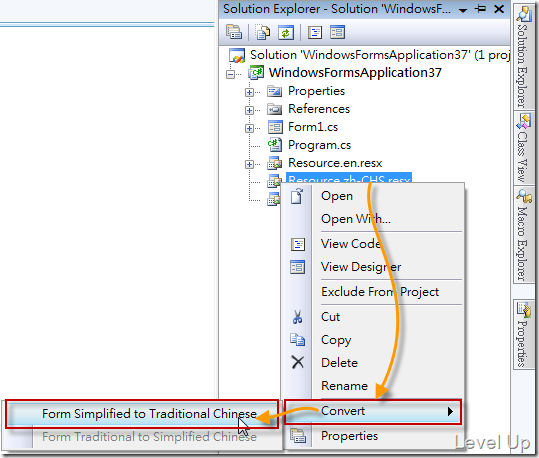Image resolution: width=539 pixels, height=458 pixels.
Task: Open the Properties side tab
Action: (523, 335)
